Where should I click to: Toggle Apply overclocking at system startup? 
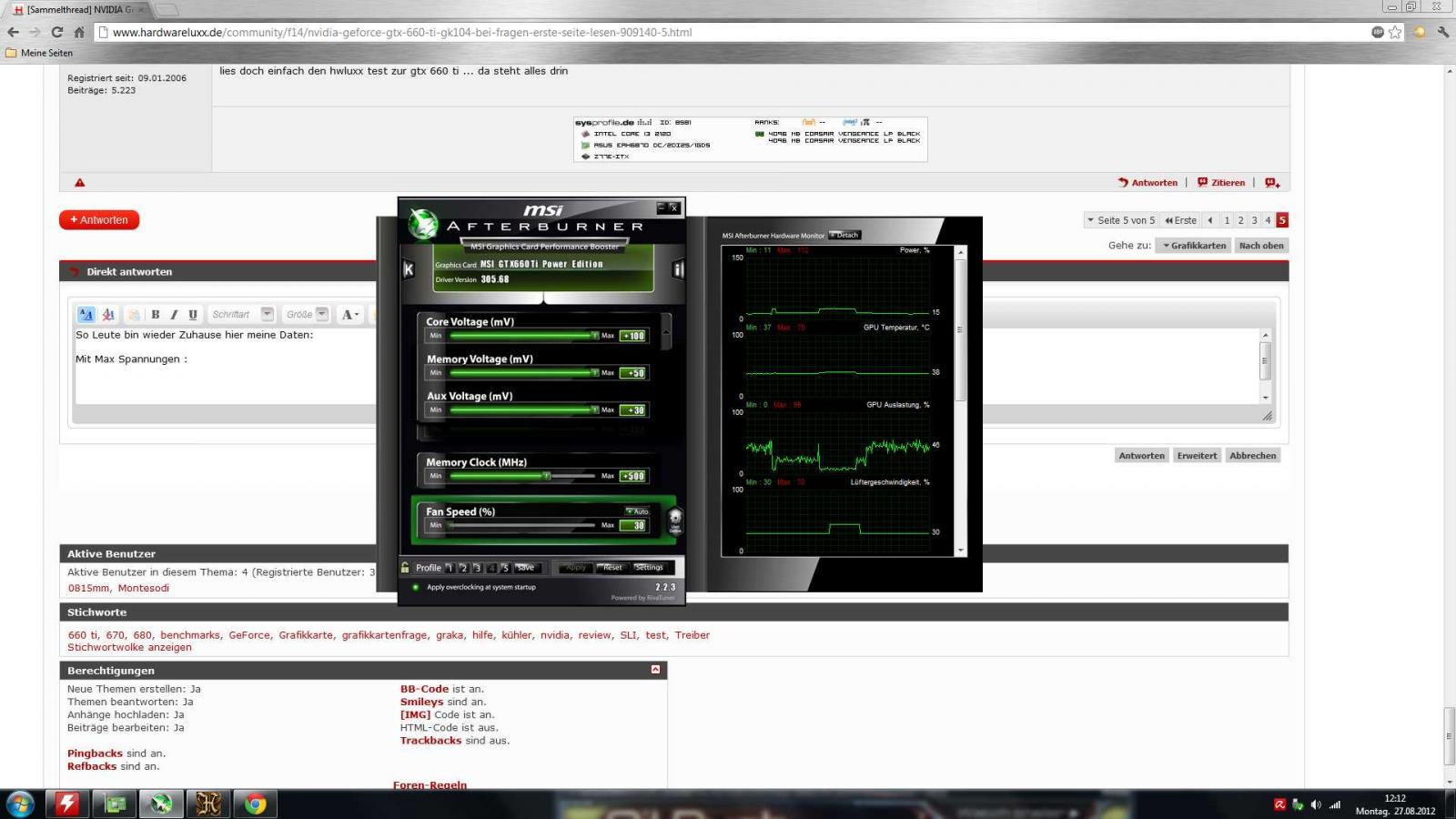(416, 587)
